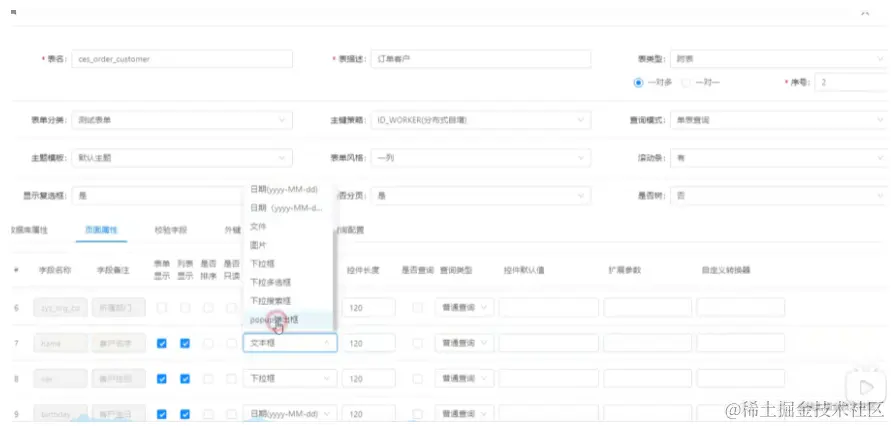Select 文件 option in open list
This screenshot has height=426, width=891.
[288, 226]
